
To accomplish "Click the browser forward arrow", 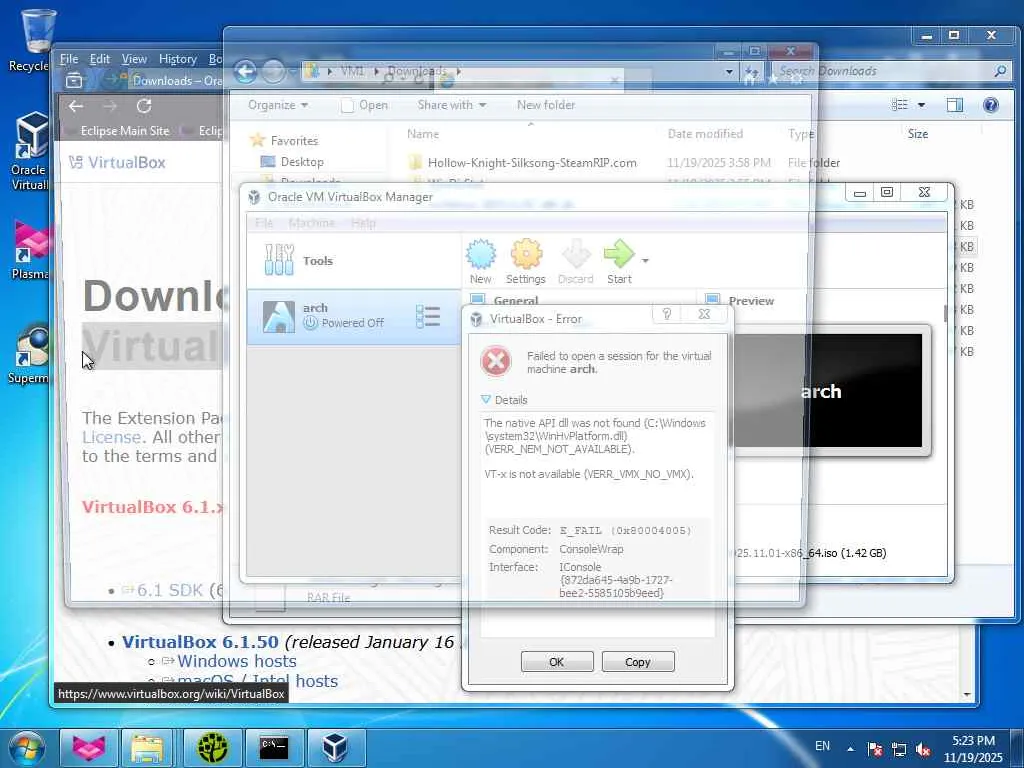I will [110, 106].
